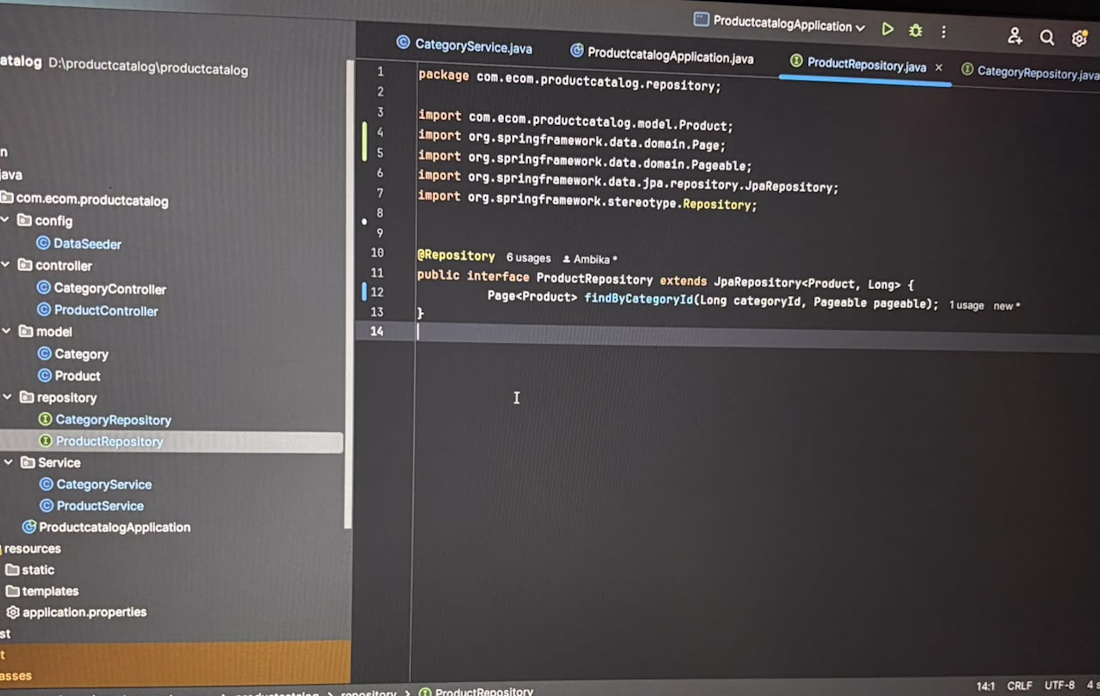Change the UTF-8 file encoding

pos(1059,685)
